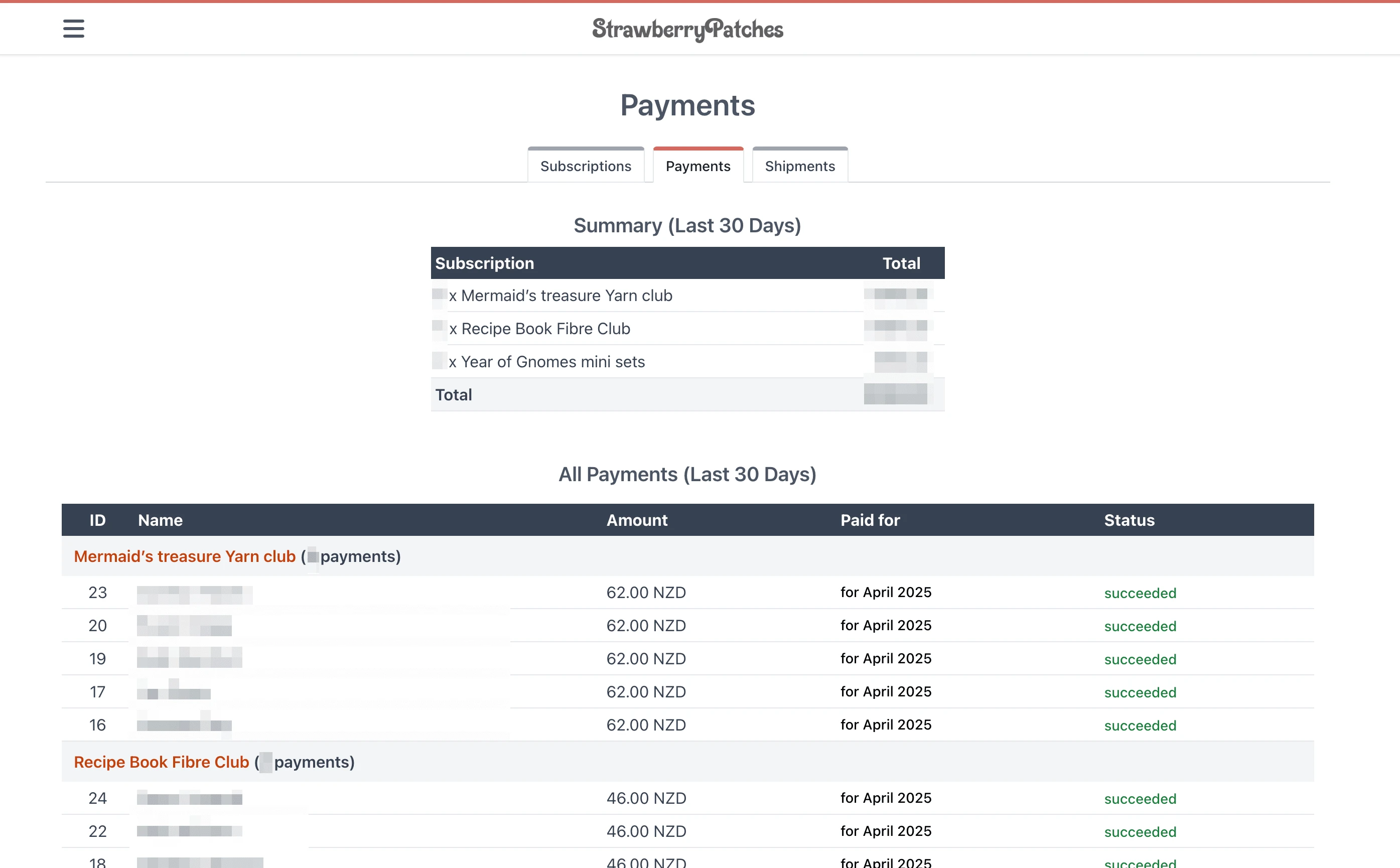Switch to the Subscriptions tab
This screenshot has height=868, width=1400.
click(x=586, y=166)
